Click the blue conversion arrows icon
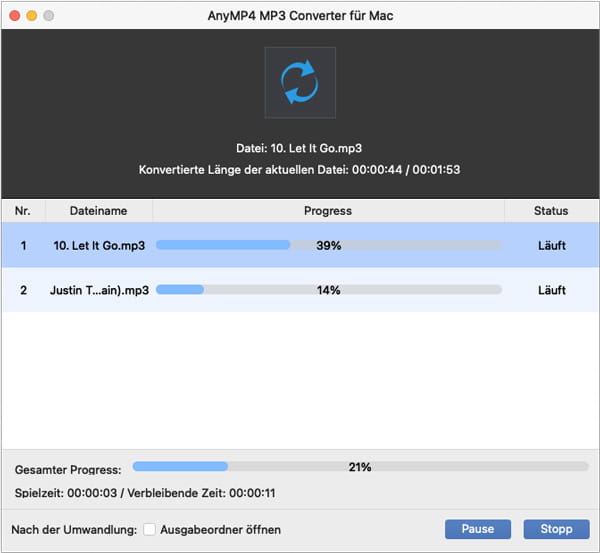The width and height of the screenshot is (600, 553). [300, 82]
